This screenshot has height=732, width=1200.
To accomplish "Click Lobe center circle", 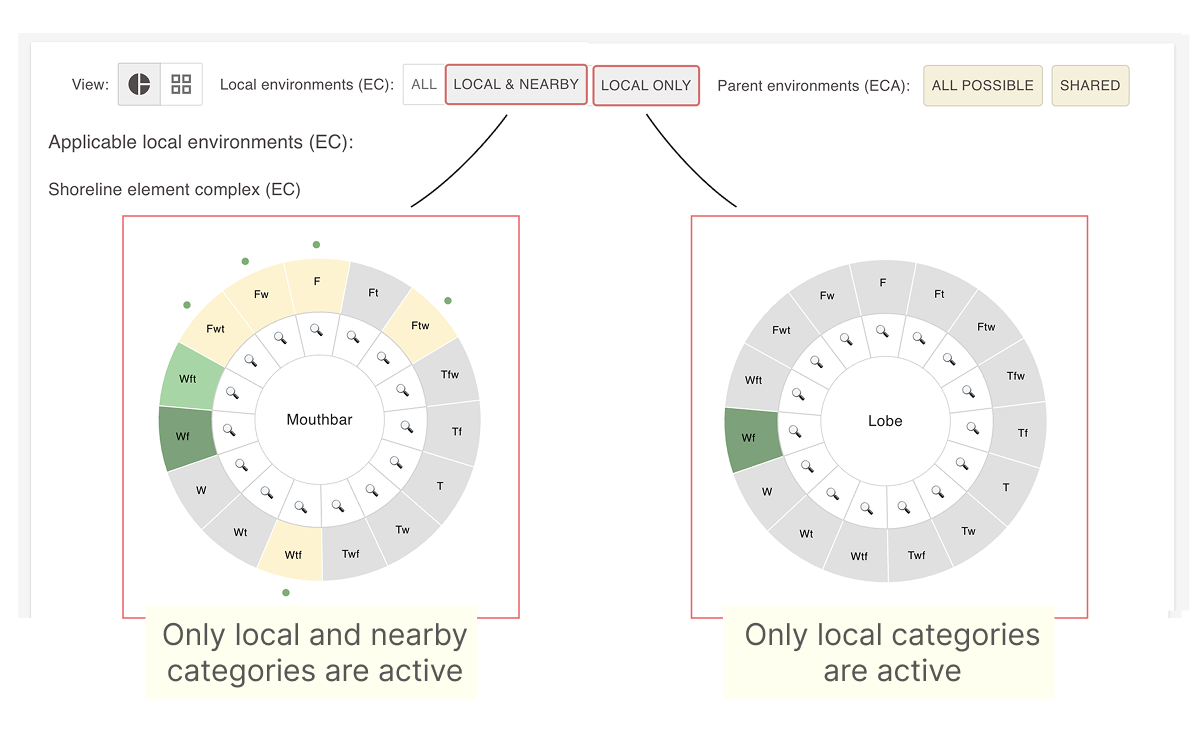I will [885, 421].
